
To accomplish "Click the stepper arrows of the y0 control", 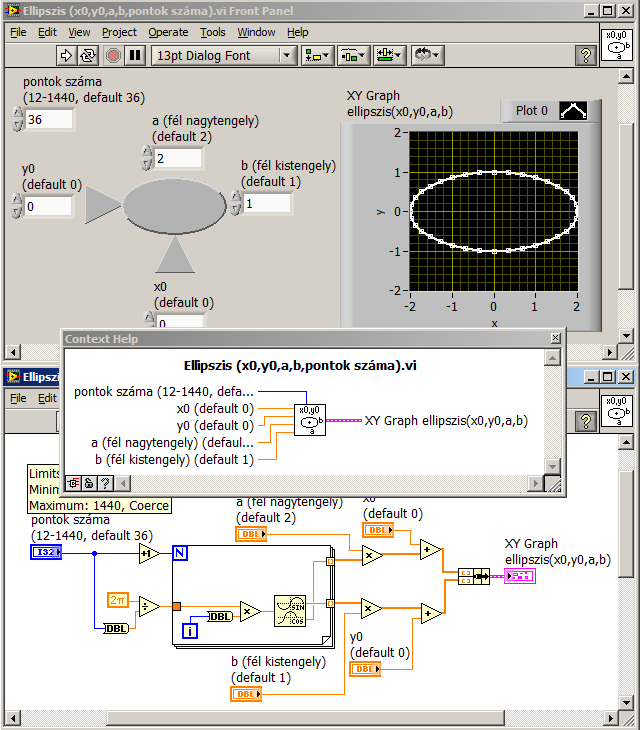I will coord(17,206).
